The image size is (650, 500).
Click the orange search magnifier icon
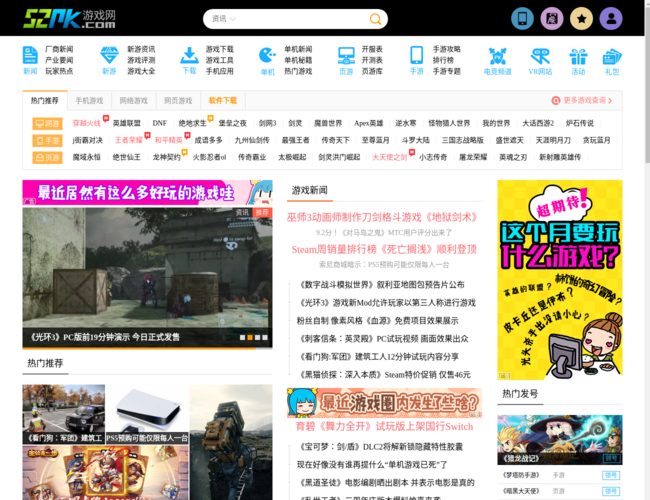pyautogui.click(x=375, y=19)
